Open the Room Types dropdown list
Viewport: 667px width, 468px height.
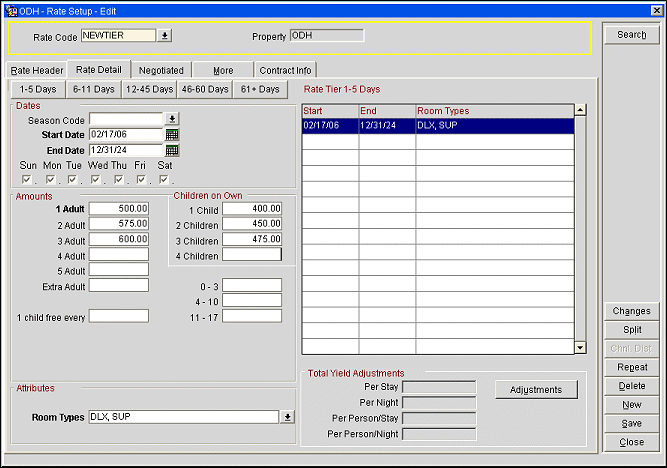pyautogui.click(x=288, y=417)
